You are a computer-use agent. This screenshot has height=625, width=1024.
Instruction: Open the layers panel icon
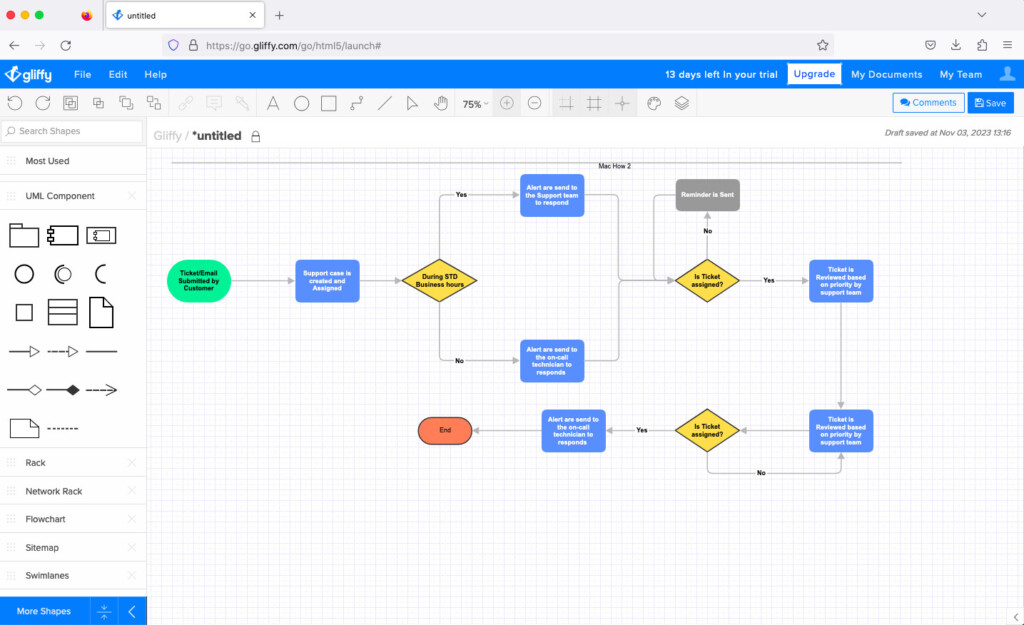[682, 103]
